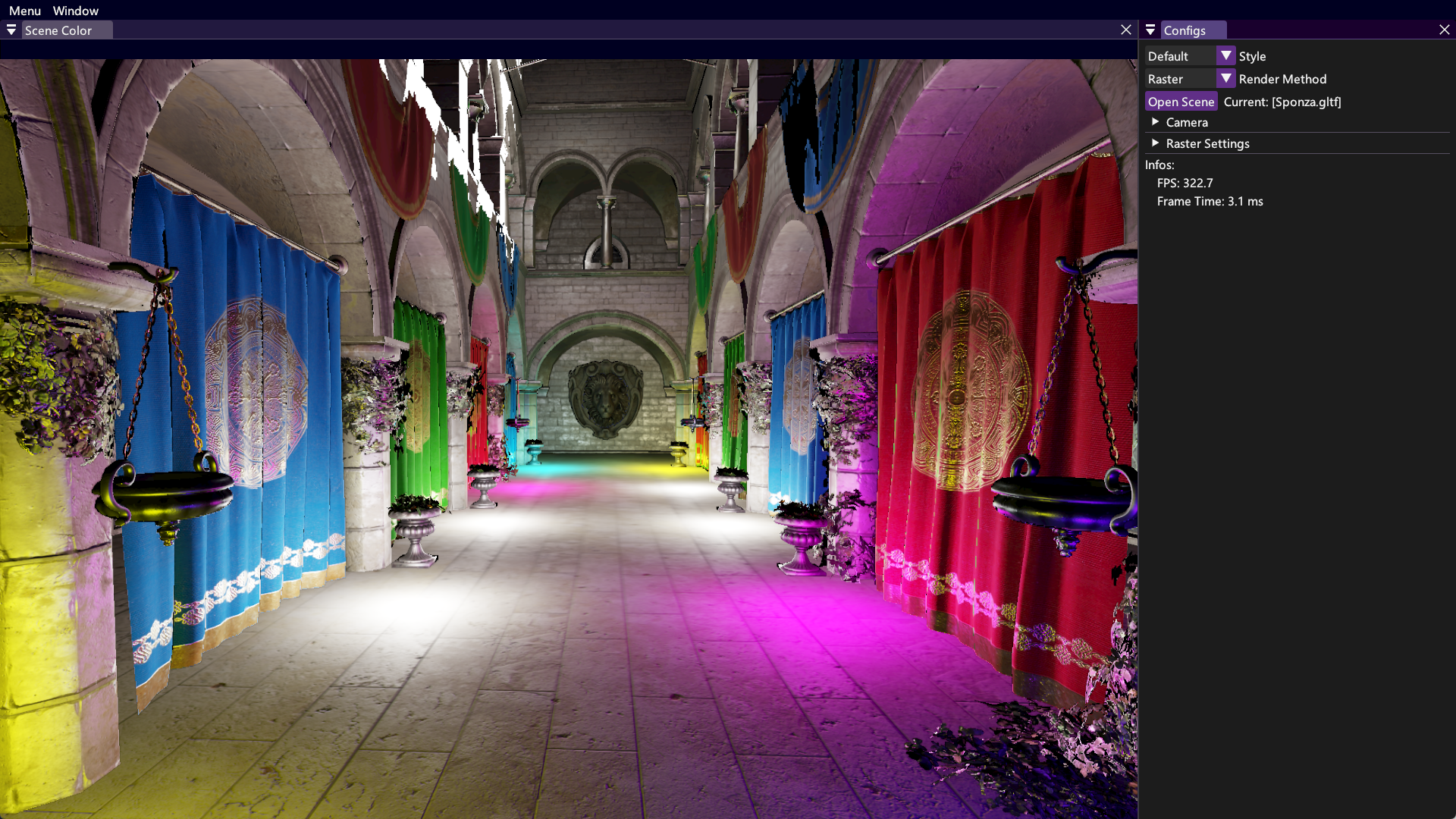
Task: Open the Render Method dropdown showing Raster
Action: click(1179, 78)
